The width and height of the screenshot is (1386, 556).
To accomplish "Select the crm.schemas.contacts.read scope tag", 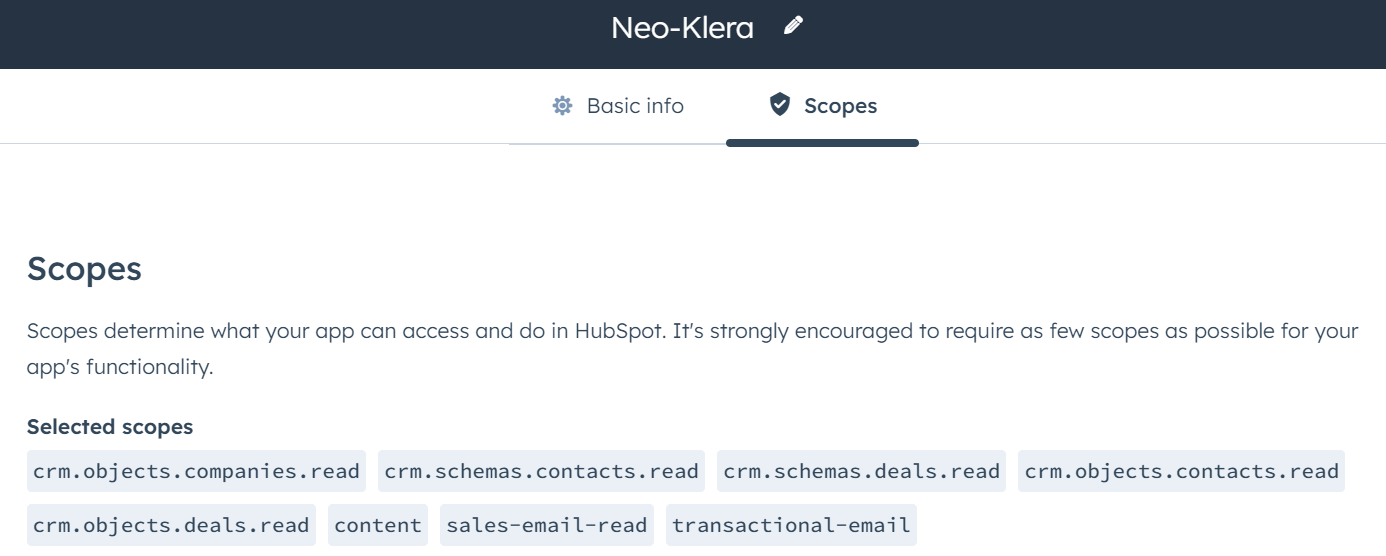I will pos(541,471).
